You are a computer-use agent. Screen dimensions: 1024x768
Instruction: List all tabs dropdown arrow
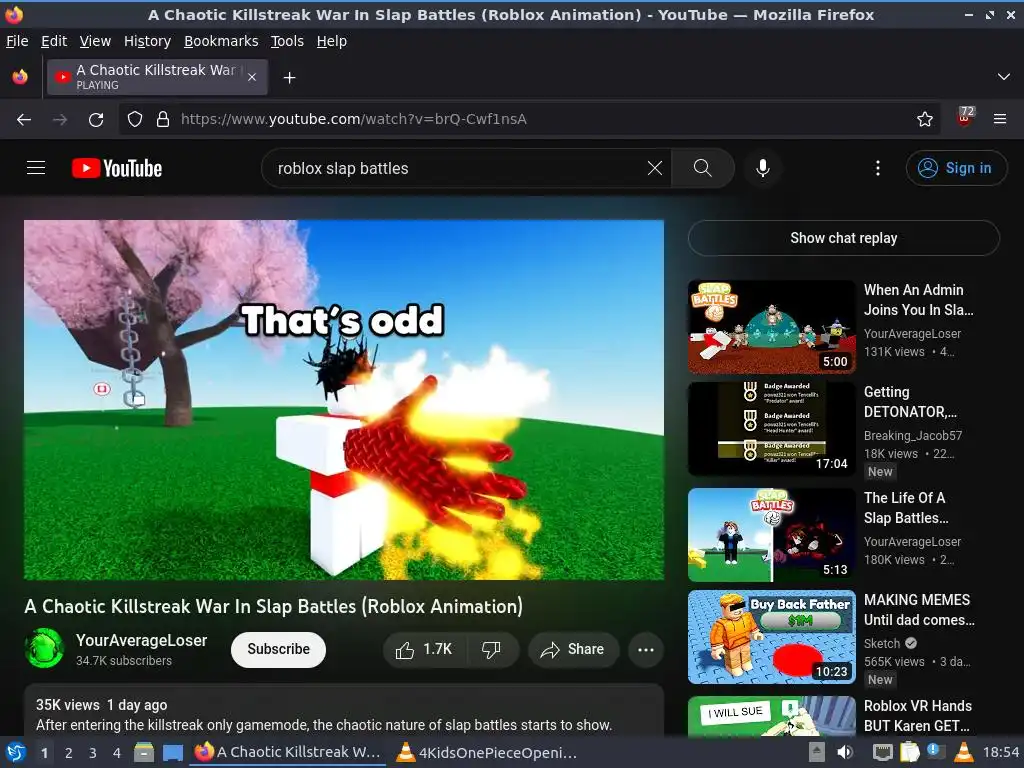coord(1003,77)
